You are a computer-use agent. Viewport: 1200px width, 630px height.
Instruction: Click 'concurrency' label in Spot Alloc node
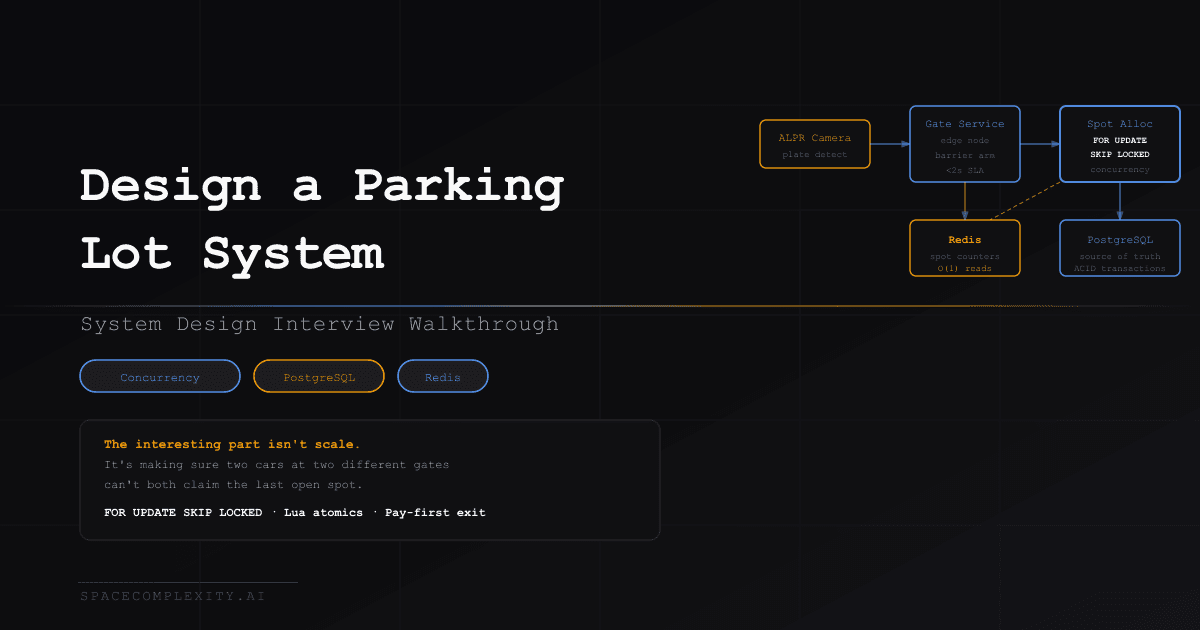click(1120, 169)
